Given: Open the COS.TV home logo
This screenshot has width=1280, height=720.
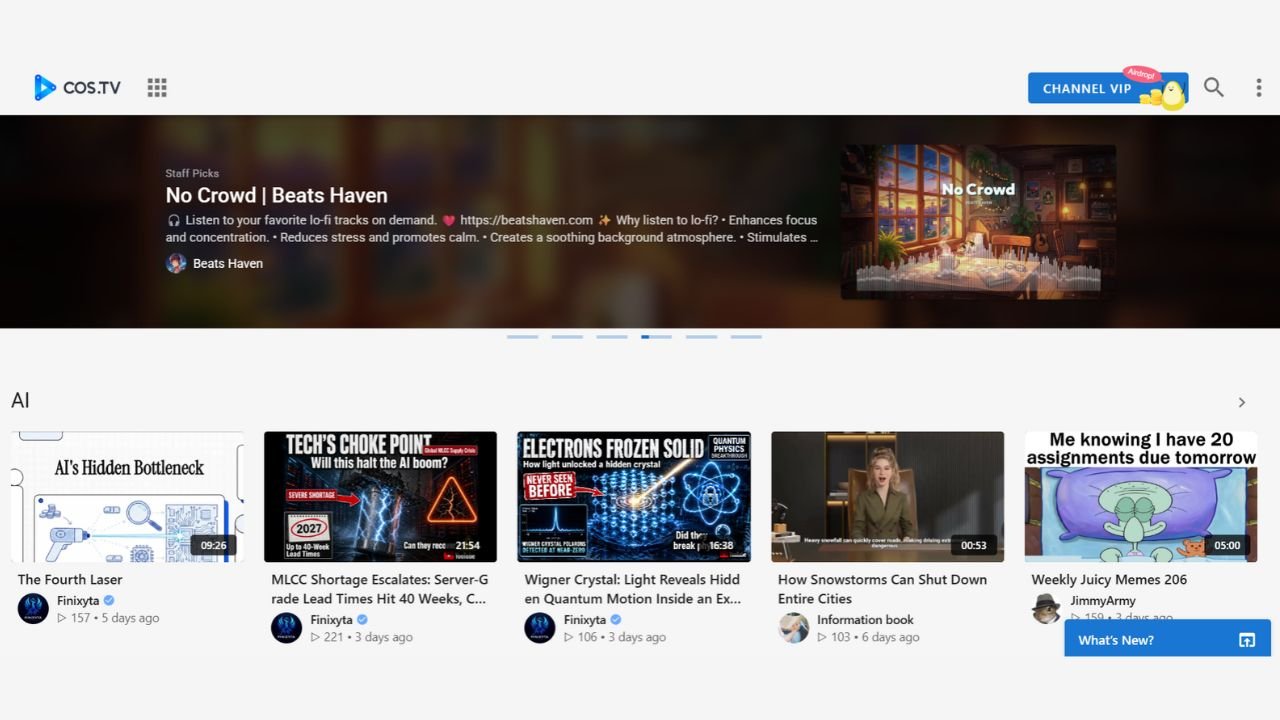Looking at the screenshot, I should (x=77, y=88).
